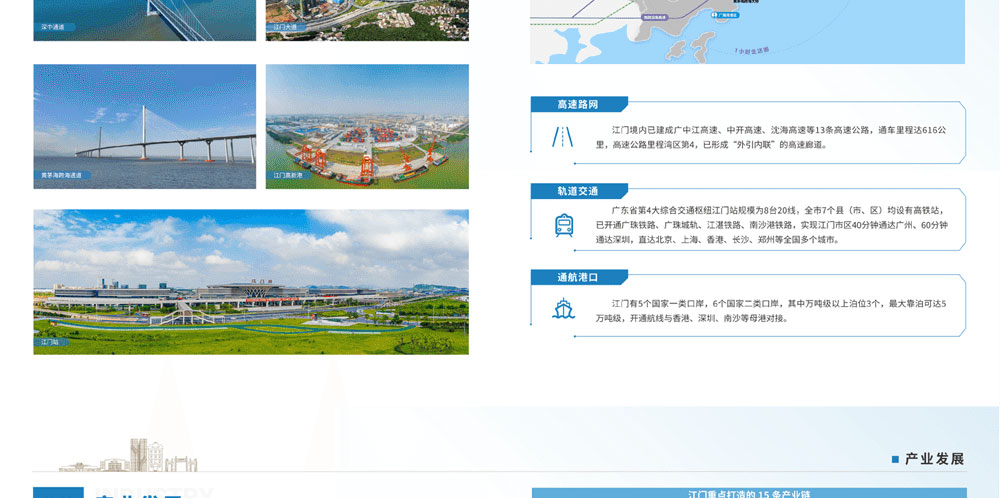Click the train icon under 轨道交通

pos(564,225)
